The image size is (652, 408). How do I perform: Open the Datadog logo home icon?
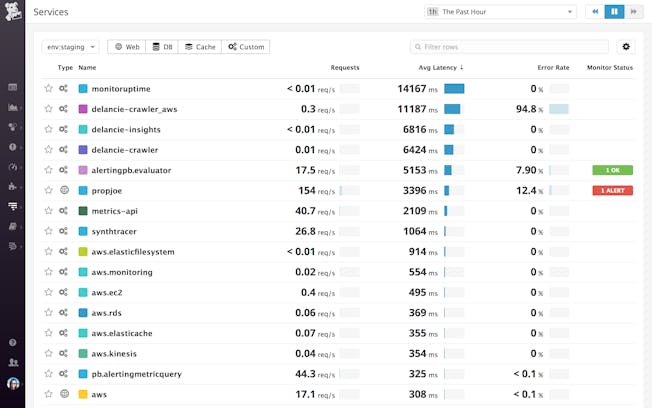coord(12,11)
